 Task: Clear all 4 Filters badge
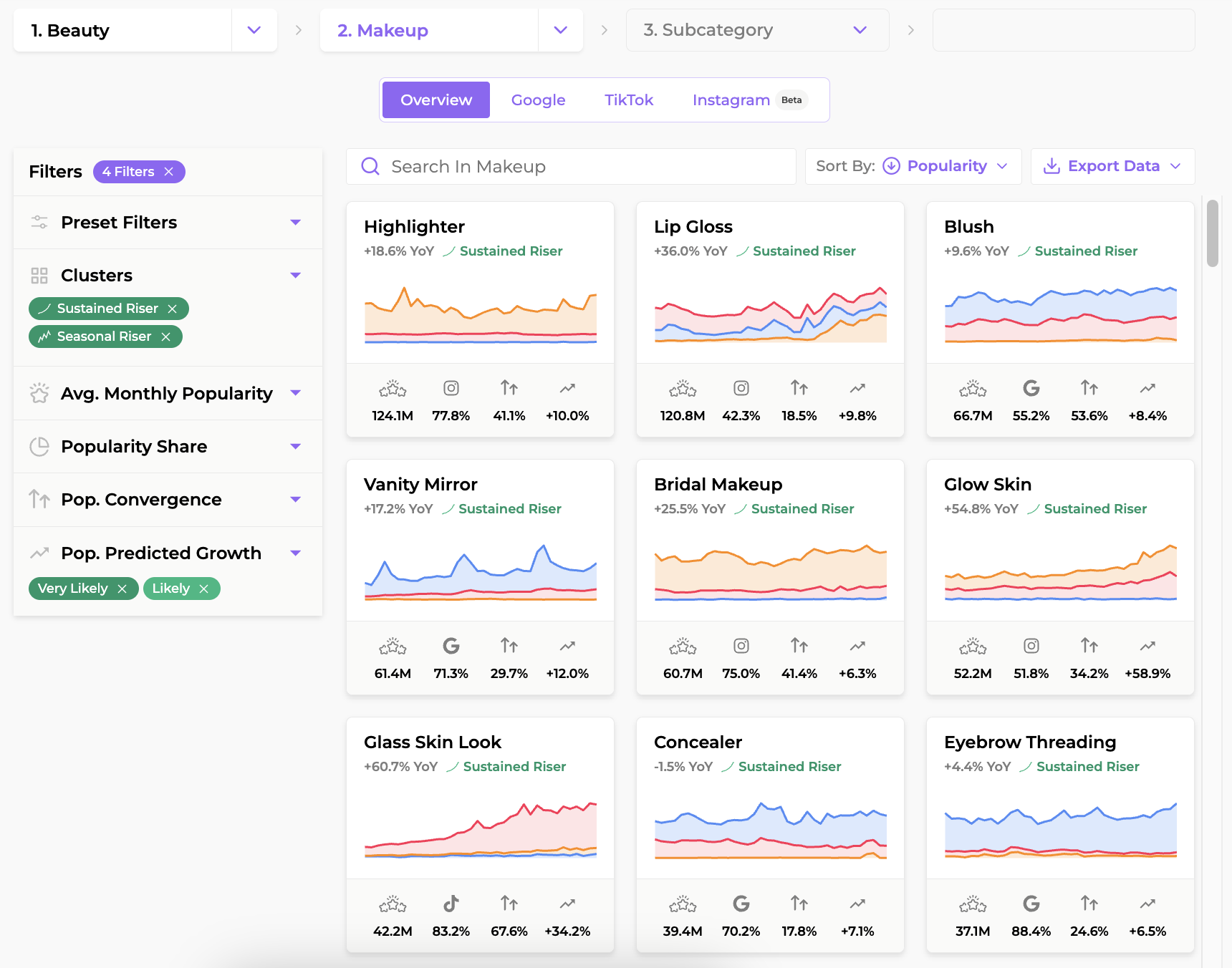pos(168,172)
